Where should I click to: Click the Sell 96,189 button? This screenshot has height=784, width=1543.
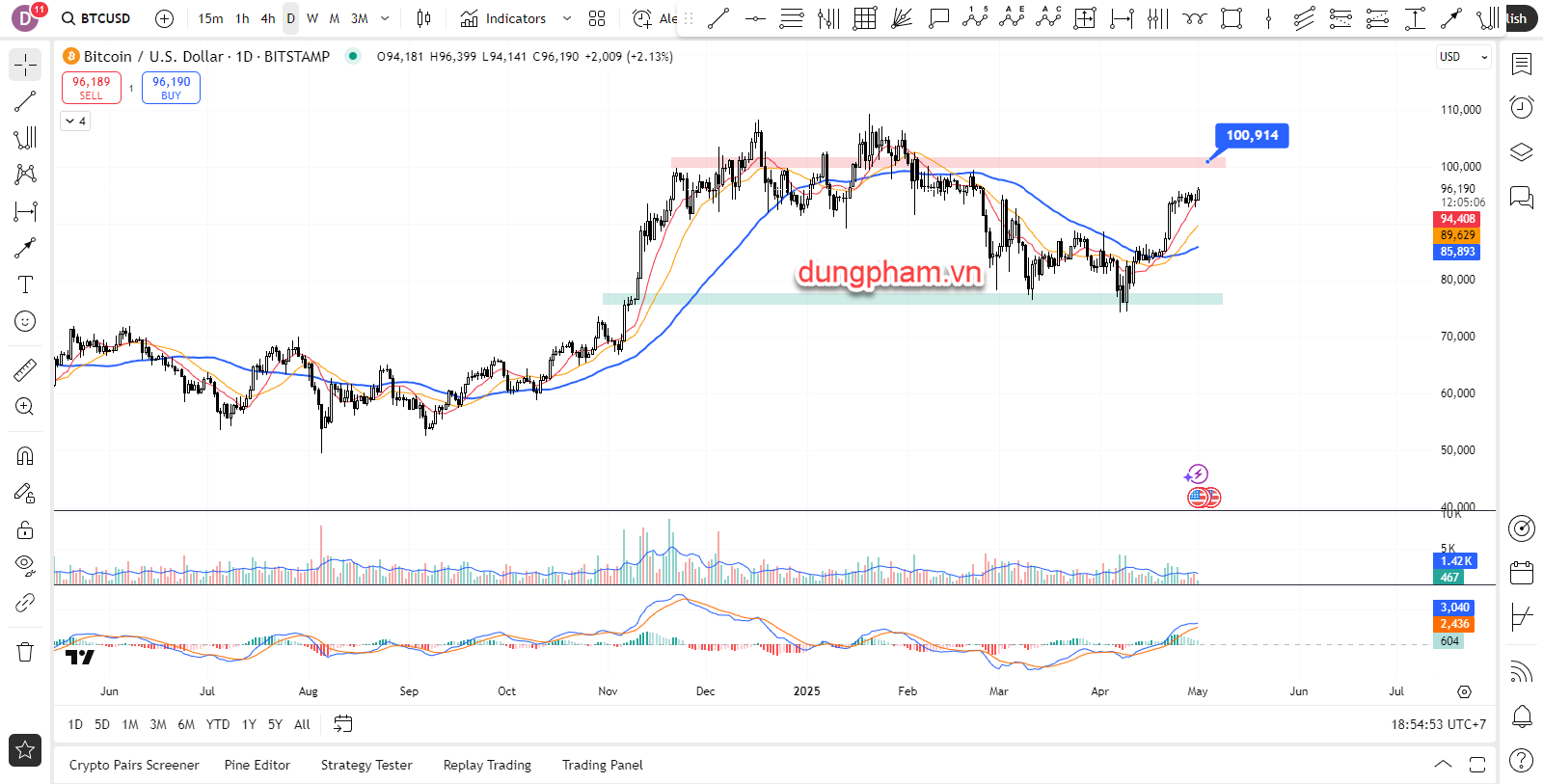click(92, 88)
